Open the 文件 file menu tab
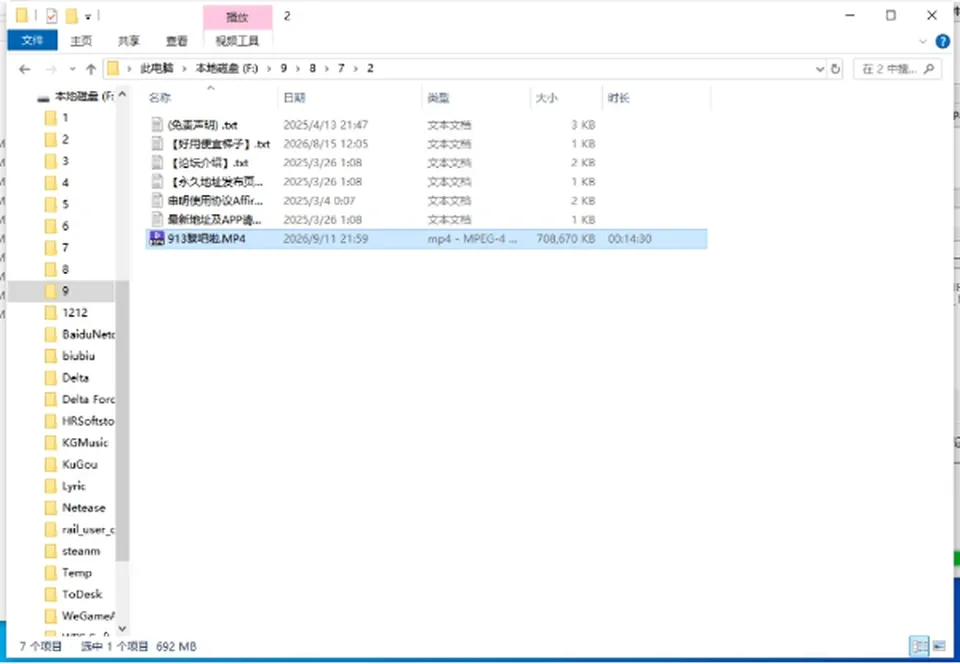The width and height of the screenshot is (960, 664). point(32,41)
